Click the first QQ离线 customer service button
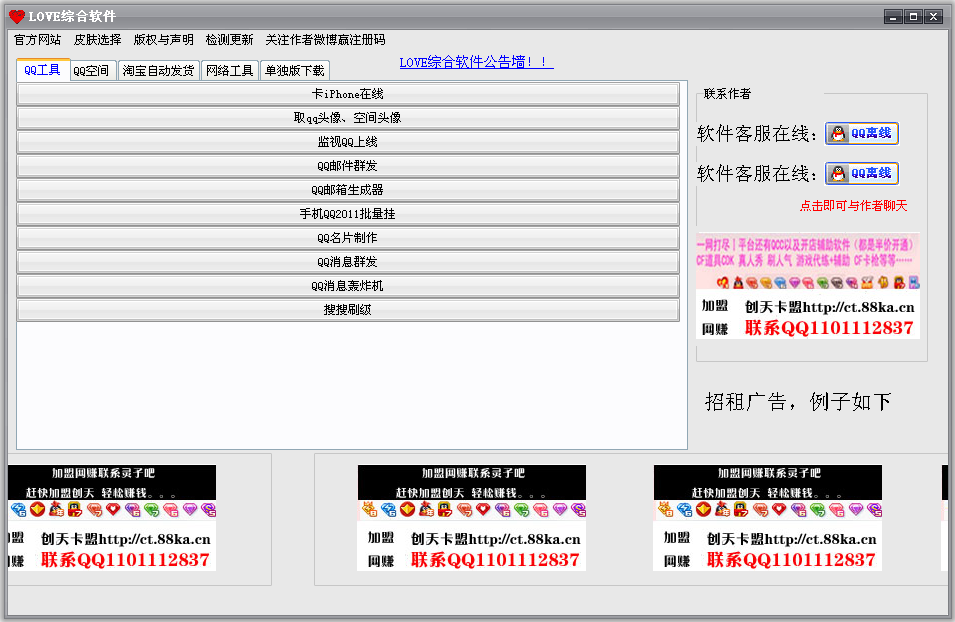Image resolution: width=955 pixels, height=622 pixels. point(862,133)
